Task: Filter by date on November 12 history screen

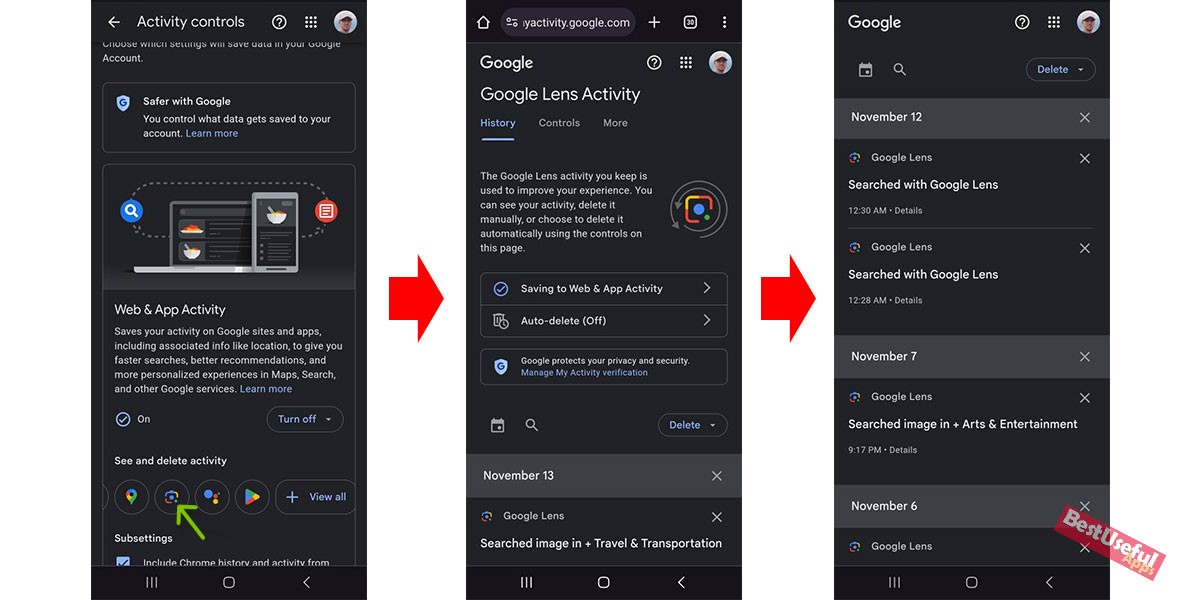Action: coord(866,70)
